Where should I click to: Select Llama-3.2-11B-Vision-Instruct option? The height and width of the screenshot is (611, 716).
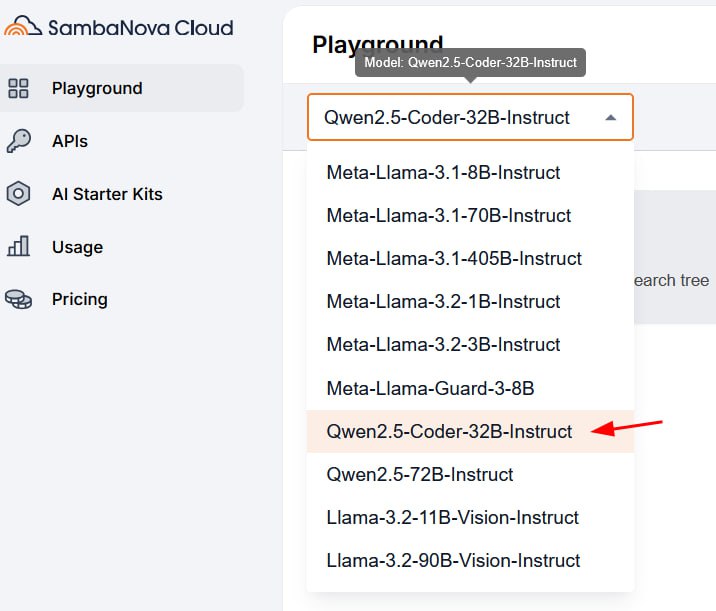click(x=452, y=517)
